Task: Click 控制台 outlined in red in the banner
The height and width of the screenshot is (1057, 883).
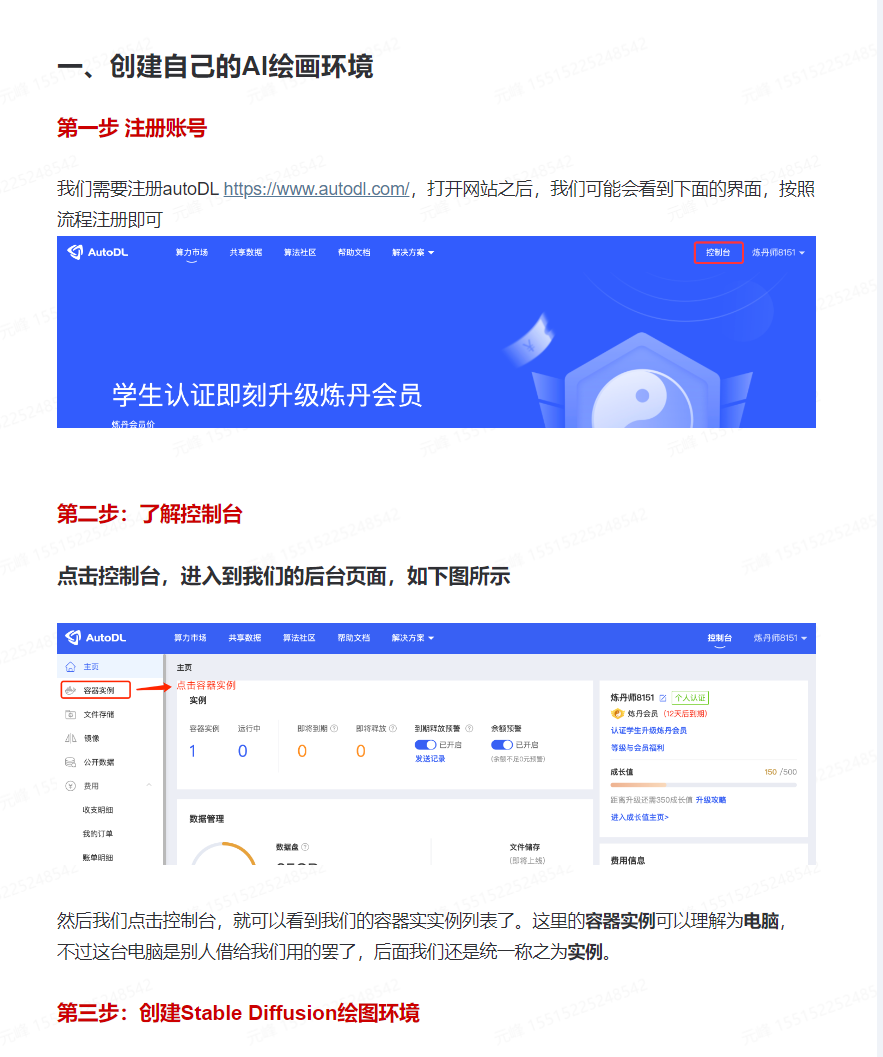Action: coord(719,253)
